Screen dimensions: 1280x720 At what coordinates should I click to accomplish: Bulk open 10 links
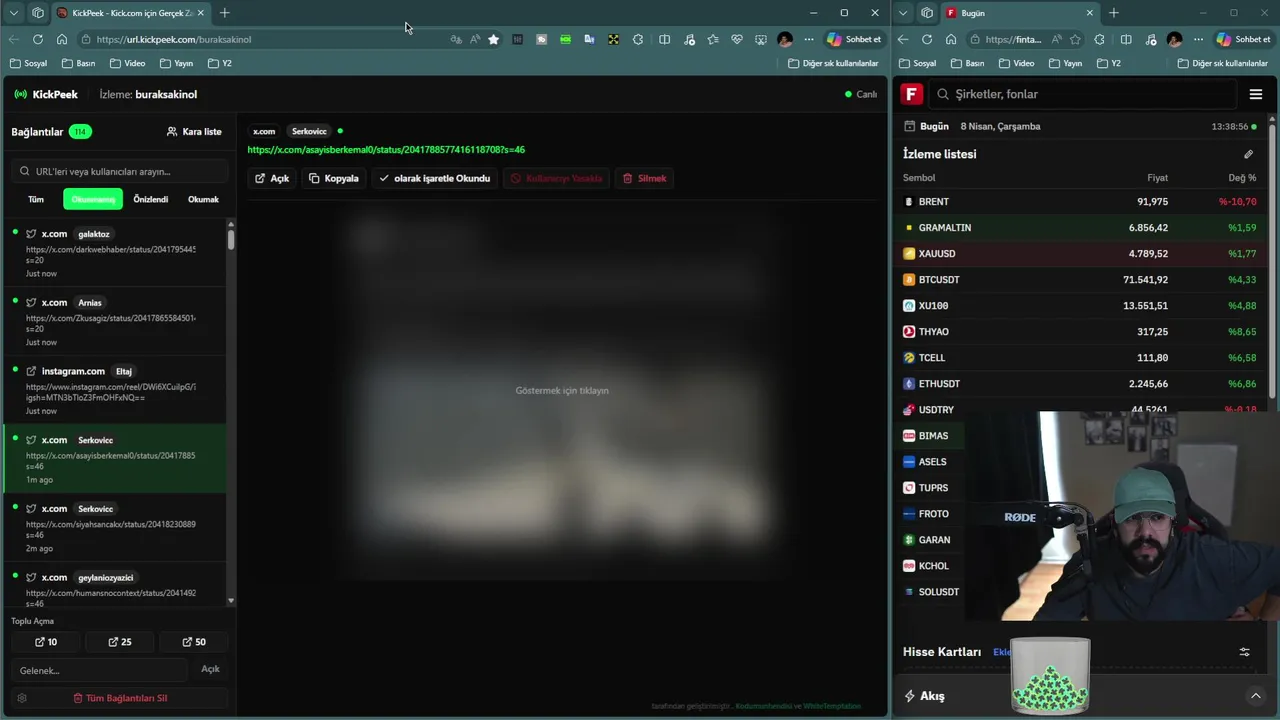(x=46, y=642)
